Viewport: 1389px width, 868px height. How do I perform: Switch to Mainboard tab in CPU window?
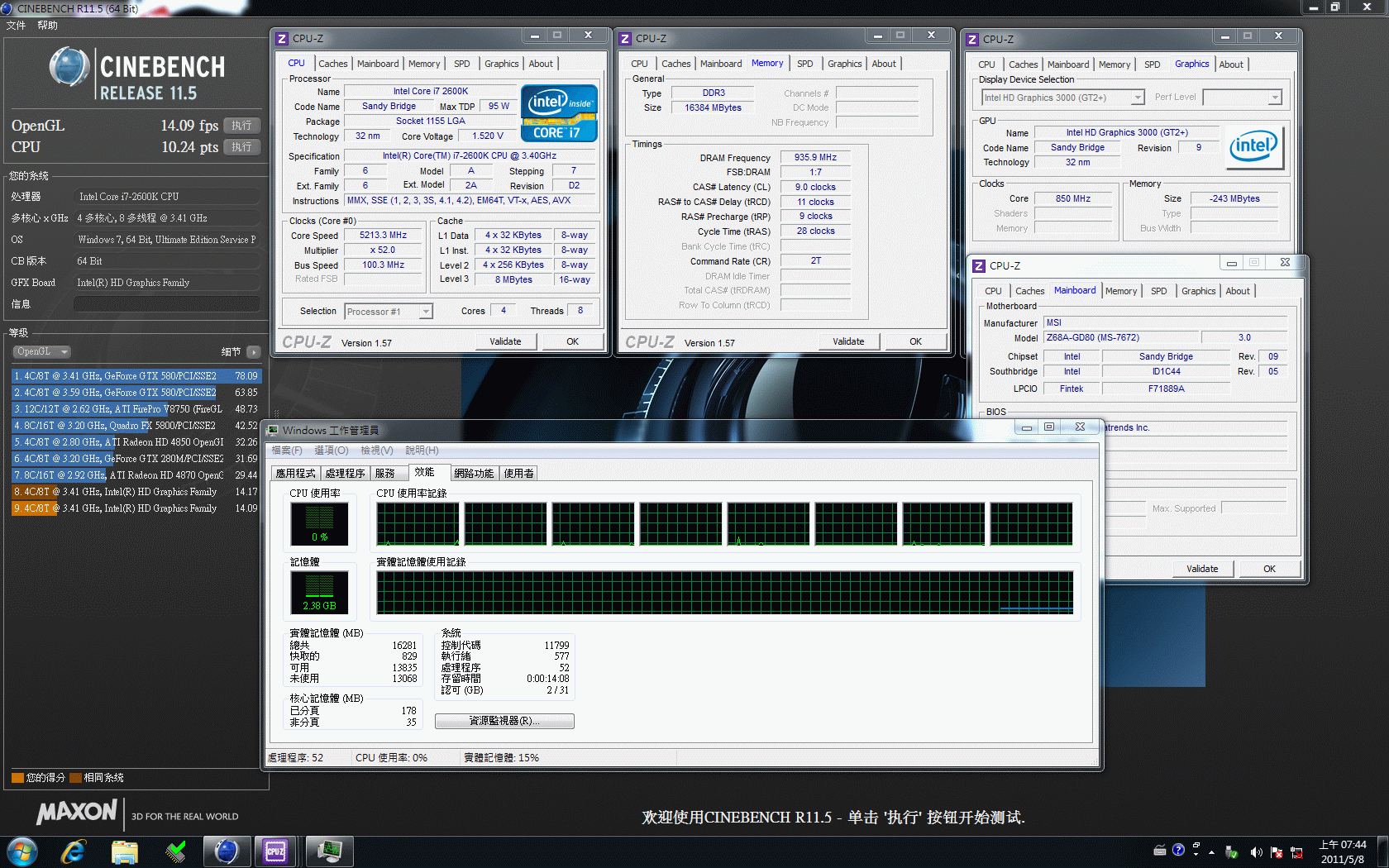tap(378, 64)
